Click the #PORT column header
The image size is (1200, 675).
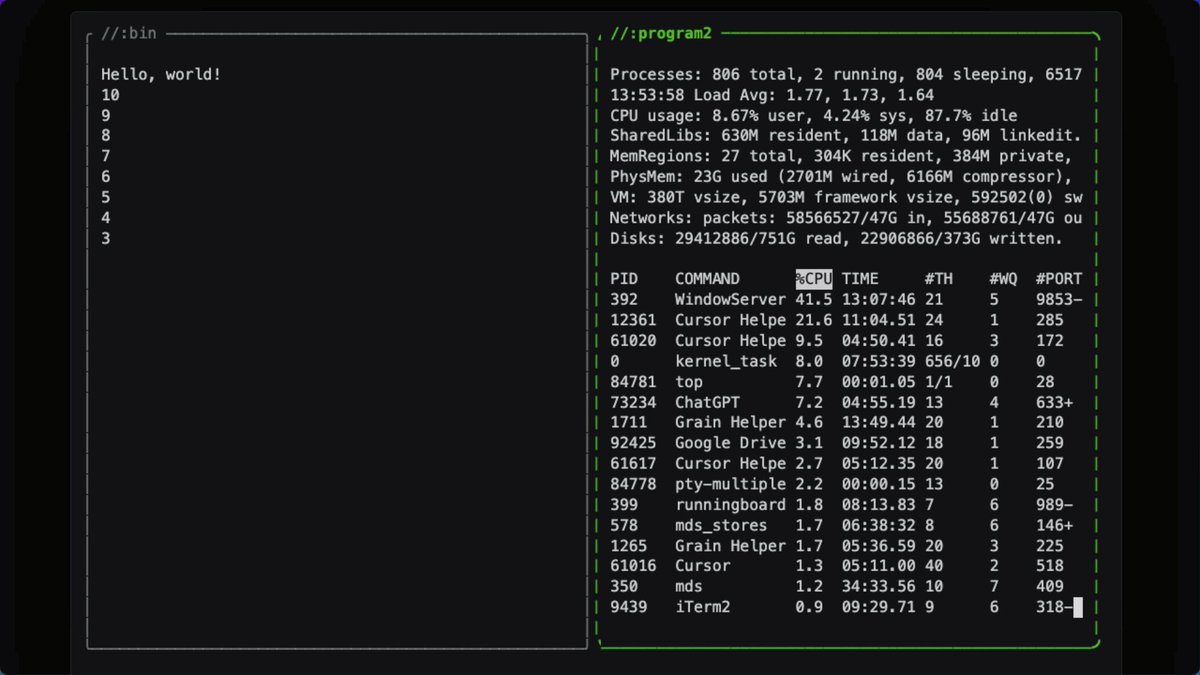pos(1059,279)
